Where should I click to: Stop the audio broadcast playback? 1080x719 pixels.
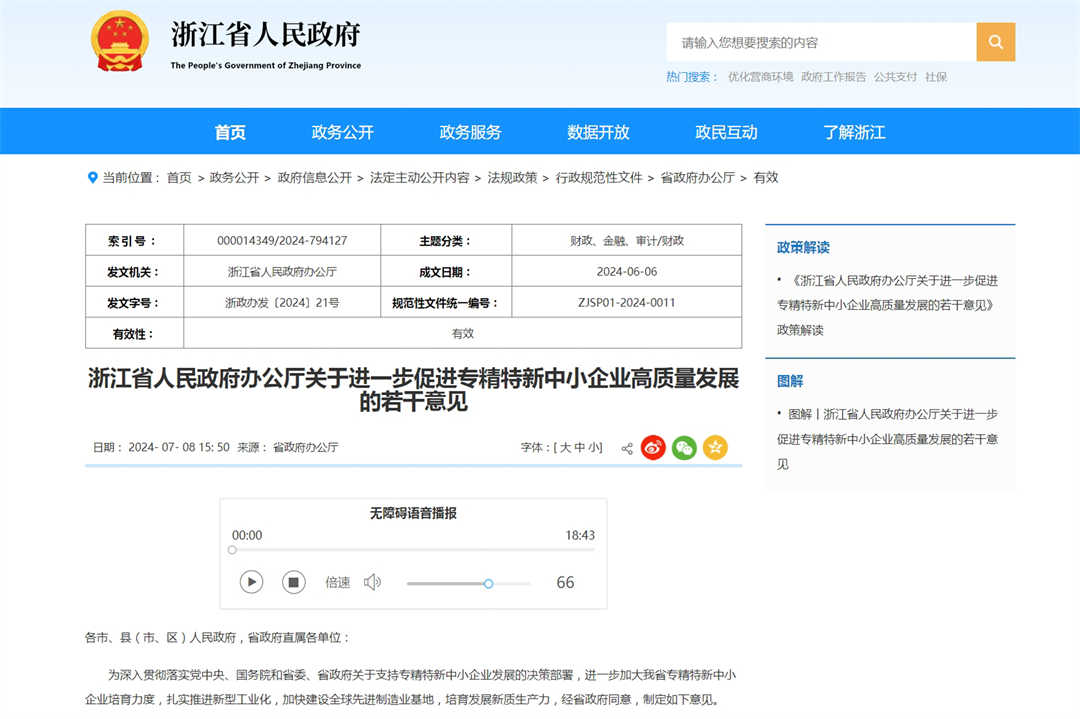[x=293, y=582]
